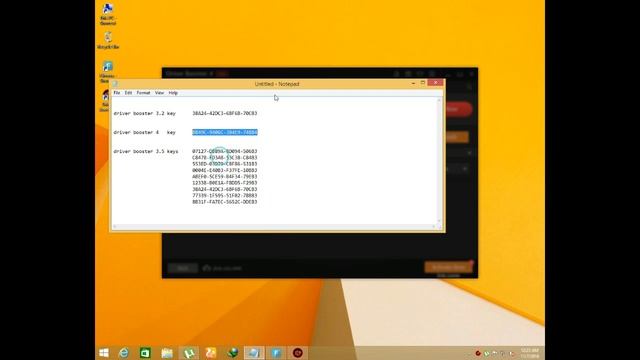The image size is (640, 360).
Task: Open the Help menu in Notepad
Action: click(x=173, y=93)
